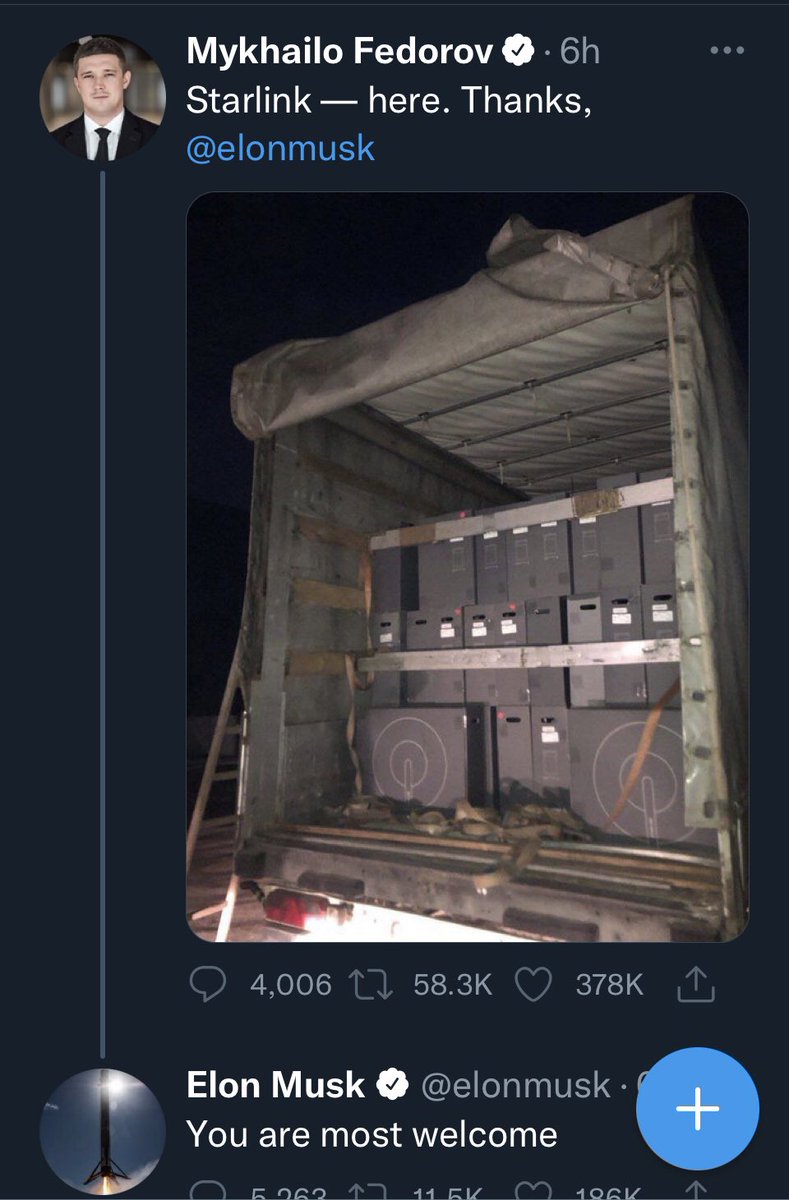The width and height of the screenshot is (789, 1200).
Task: Open the 6h timestamp of Fedorov's tweet
Action: pos(580,53)
